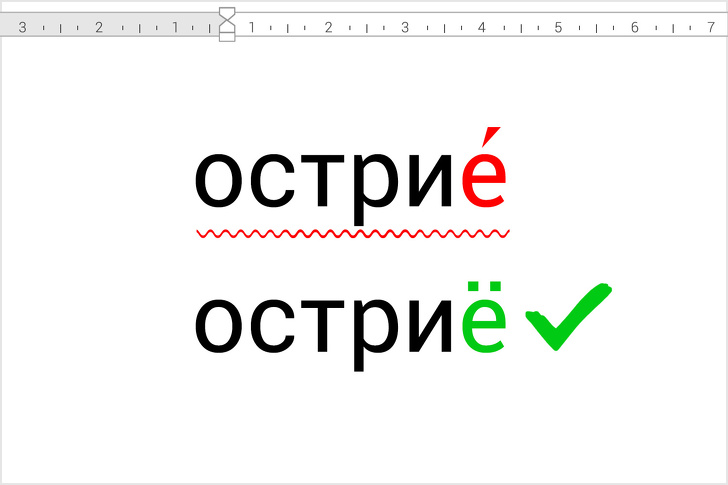
Task: Click the red letter é with acute accent
Action: point(484,177)
